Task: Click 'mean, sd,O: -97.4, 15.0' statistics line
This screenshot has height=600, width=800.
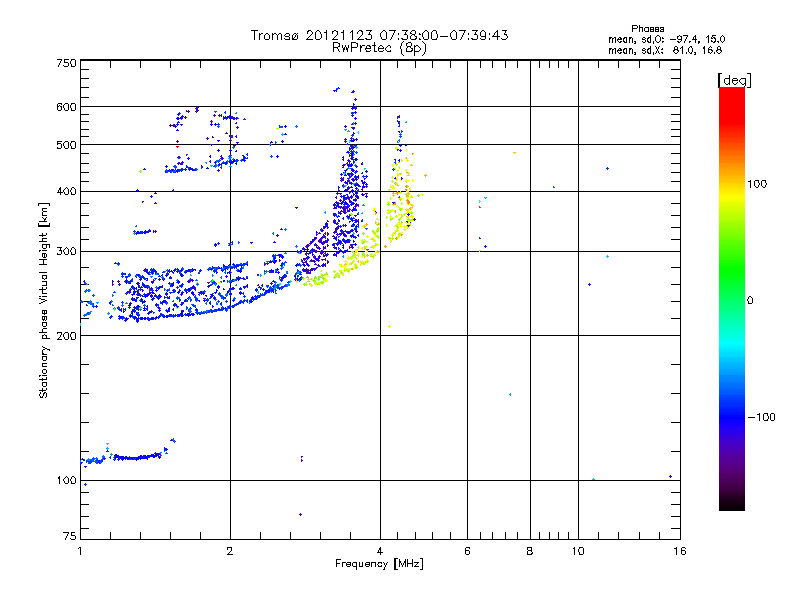Action: pyautogui.click(x=666, y=39)
